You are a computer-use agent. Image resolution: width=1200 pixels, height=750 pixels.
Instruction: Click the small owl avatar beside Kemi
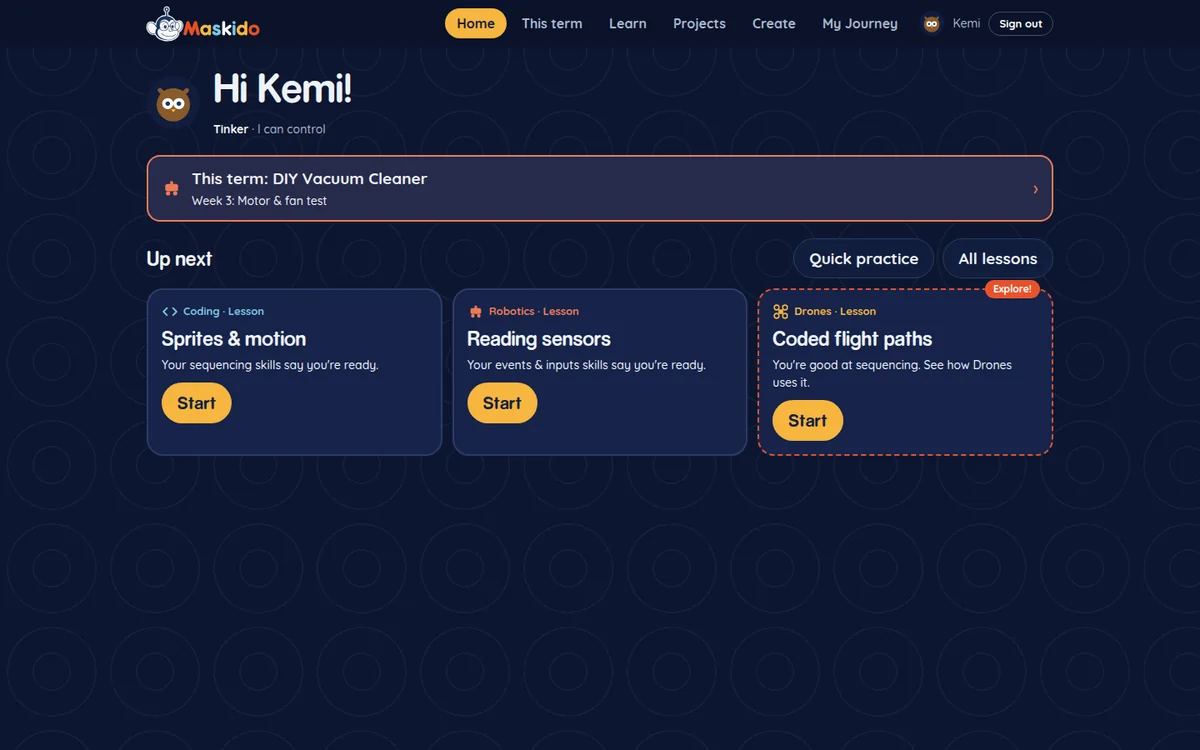pyautogui.click(x=932, y=24)
